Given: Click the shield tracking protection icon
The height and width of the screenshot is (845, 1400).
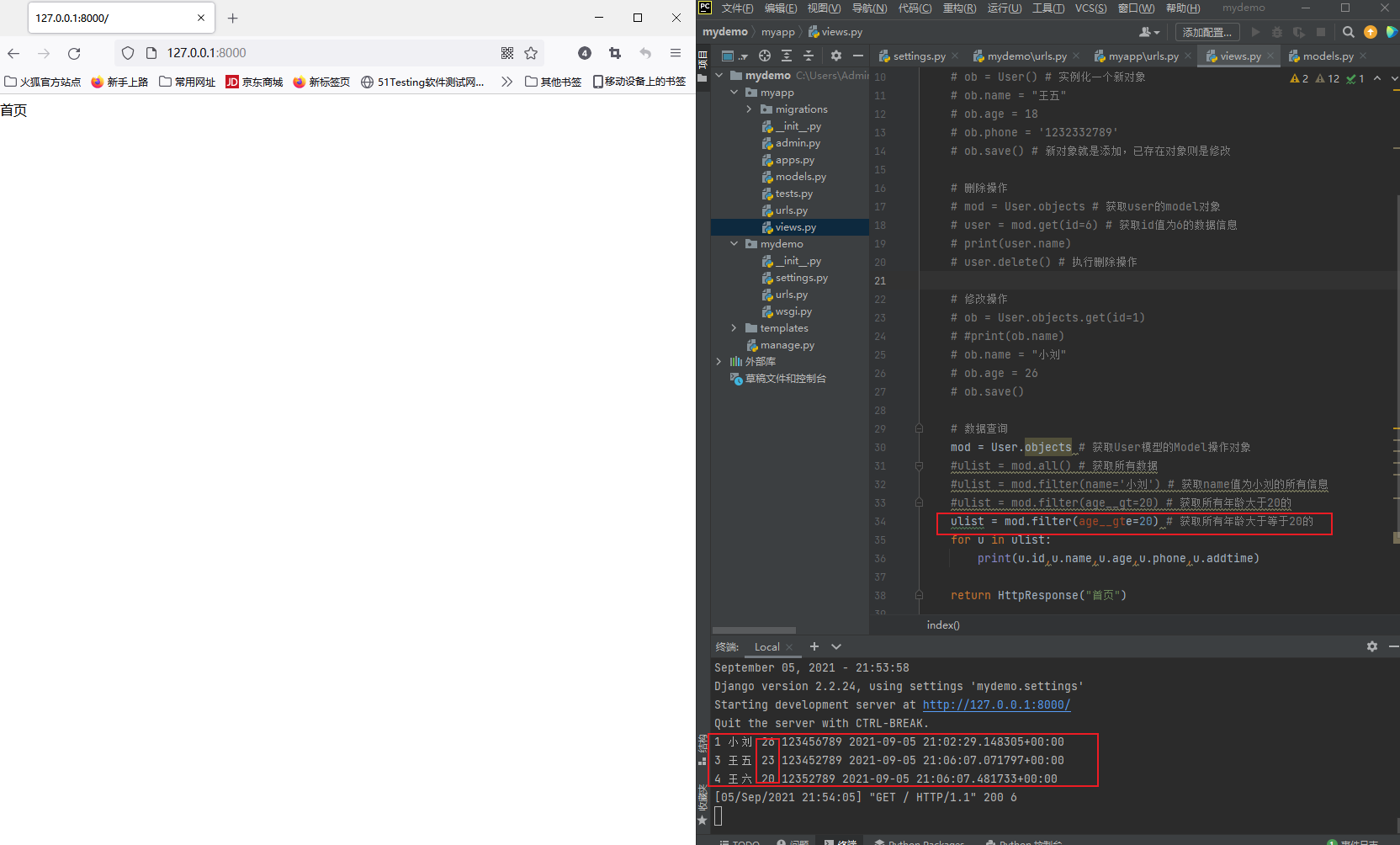Looking at the screenshot, I should tap(128, 53).
